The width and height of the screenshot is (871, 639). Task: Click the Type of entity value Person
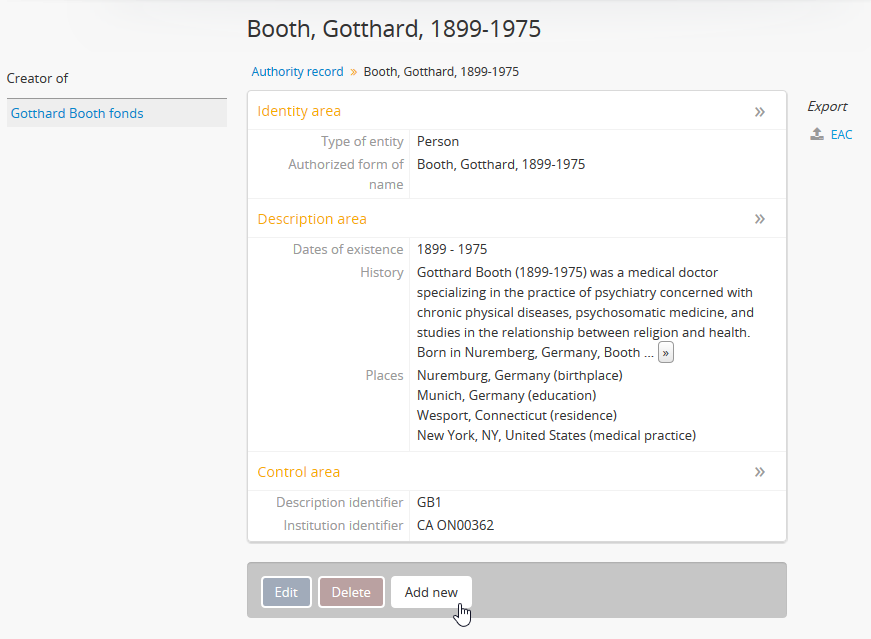click(x=438, y=142)
